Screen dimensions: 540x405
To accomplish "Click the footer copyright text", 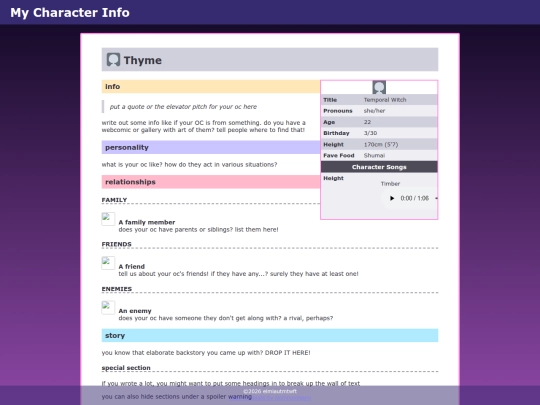I will [270, 391].
